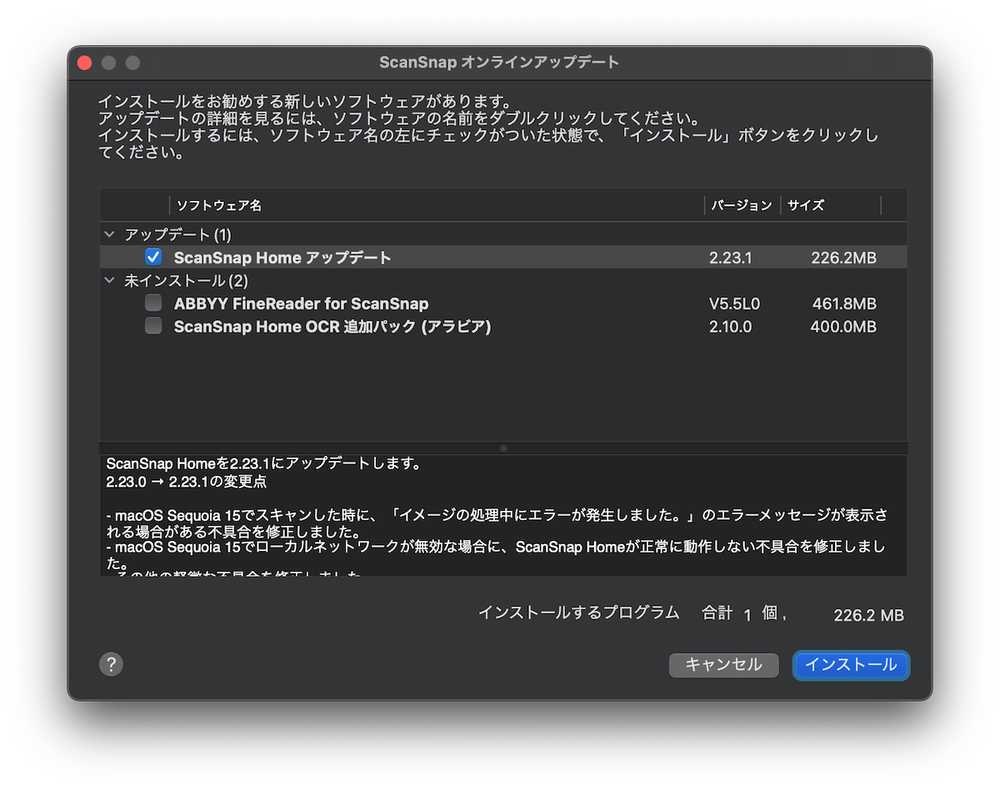Sort by the ソフトウェア名 column header

tap(436, 205)
